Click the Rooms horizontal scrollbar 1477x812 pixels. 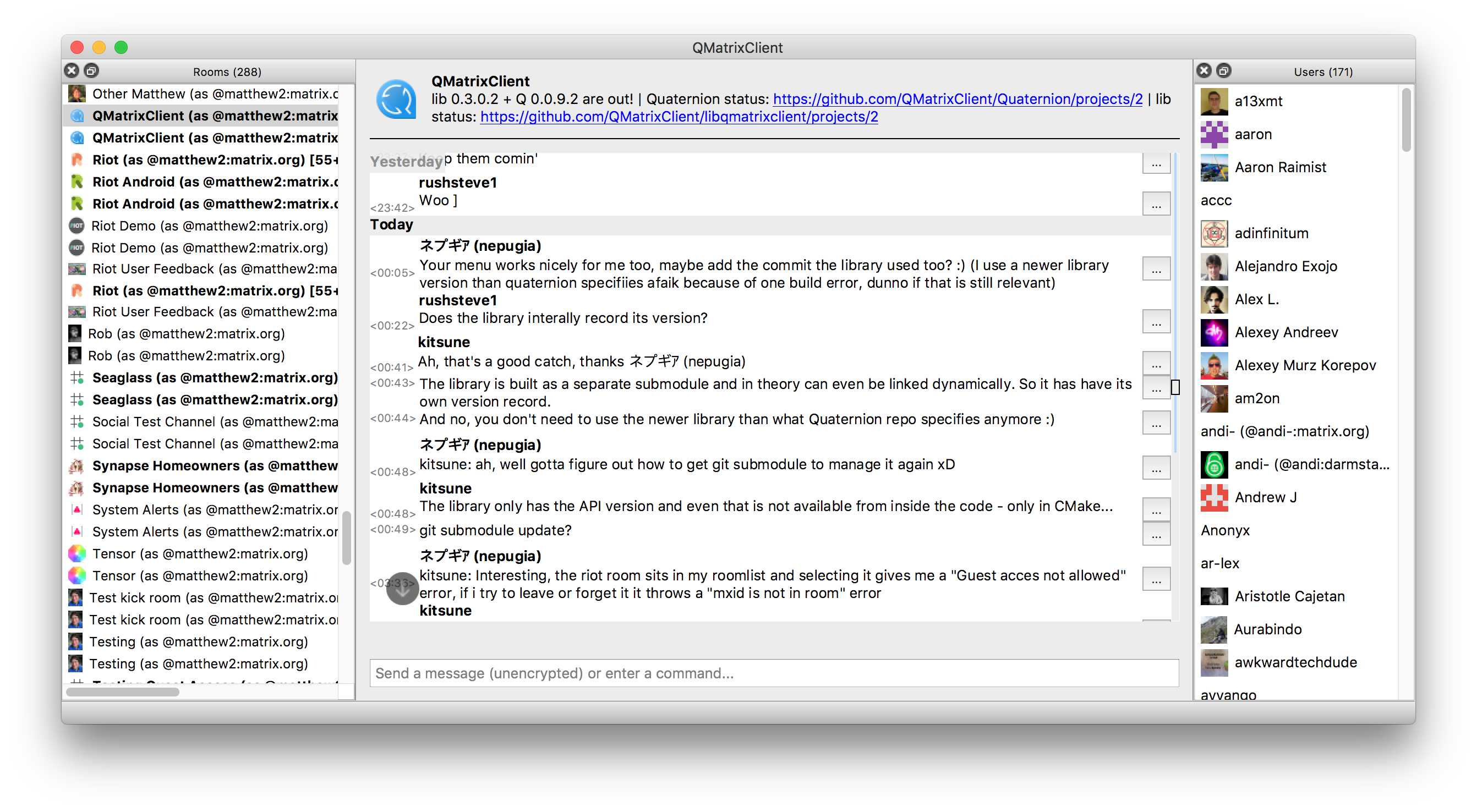click(122, 692)
